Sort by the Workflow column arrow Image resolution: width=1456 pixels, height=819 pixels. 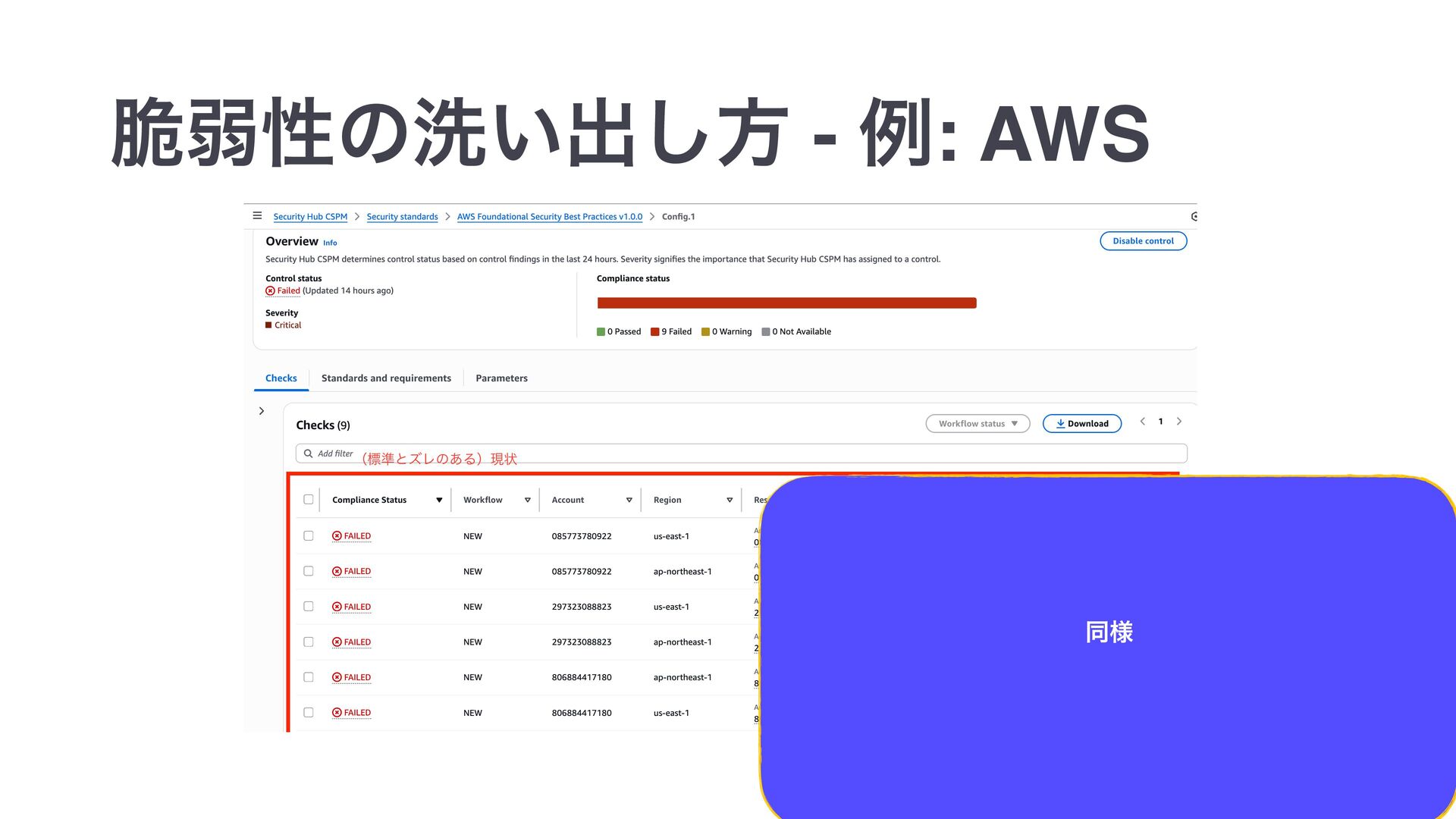527,500
